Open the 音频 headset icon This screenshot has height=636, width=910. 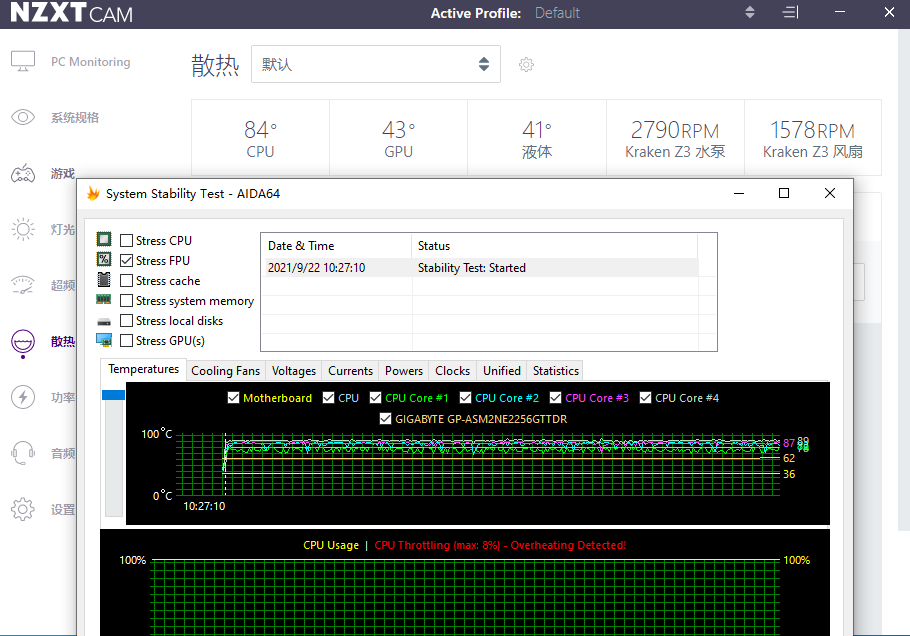tap(23, 453)
